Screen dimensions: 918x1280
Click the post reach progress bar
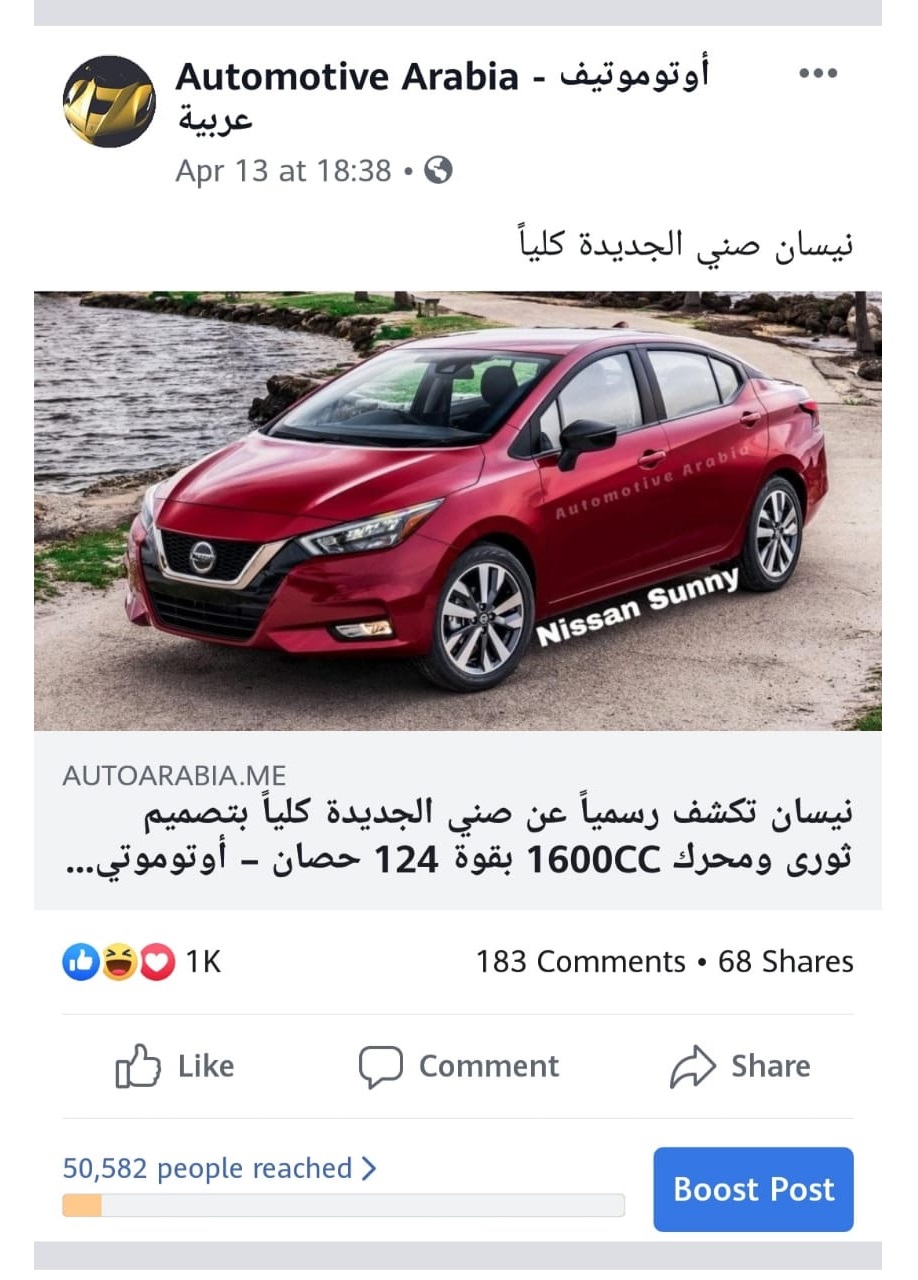tap(343, 1205)
